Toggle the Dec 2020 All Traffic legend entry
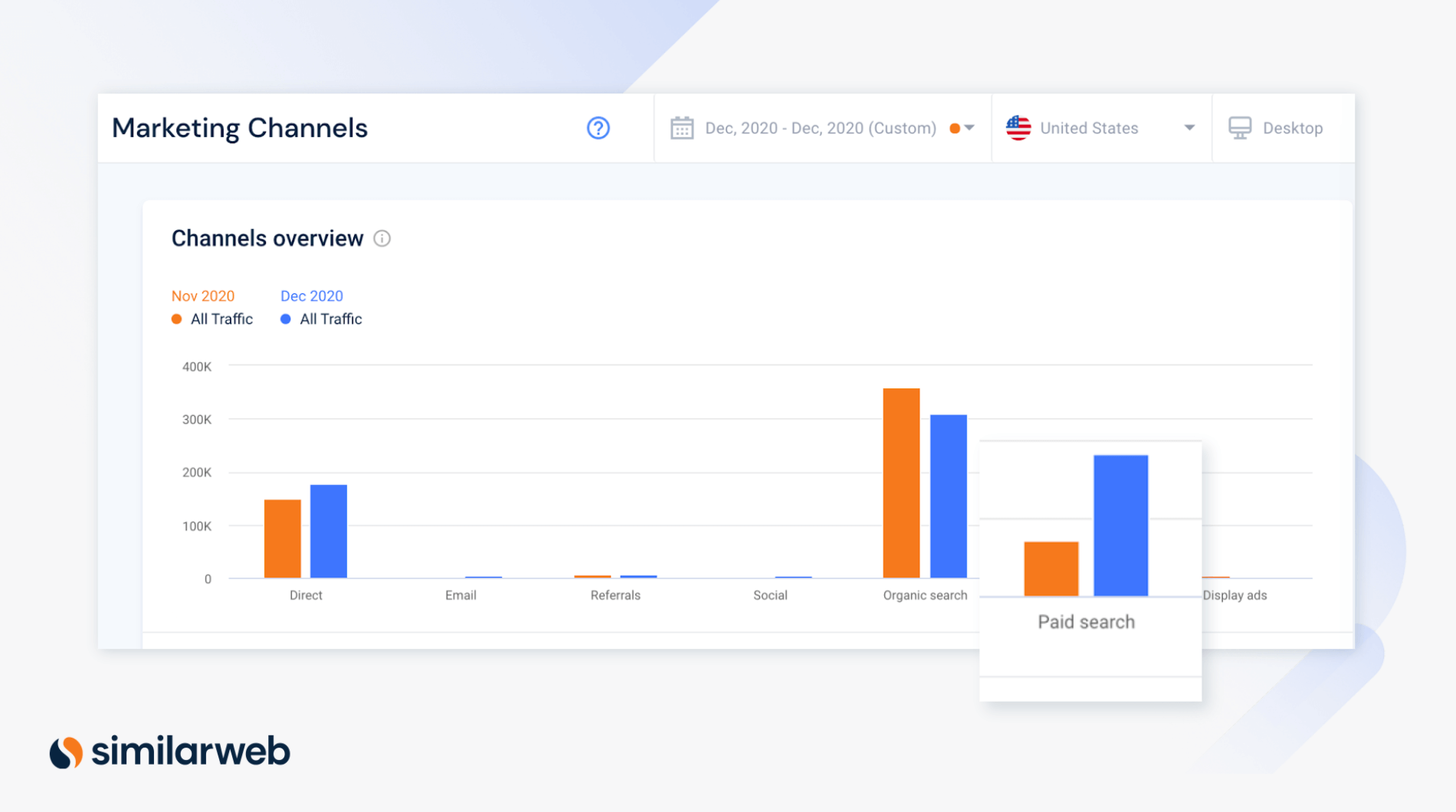The width and height of the screenshot is (1456, 812). [x=330, y=319]
